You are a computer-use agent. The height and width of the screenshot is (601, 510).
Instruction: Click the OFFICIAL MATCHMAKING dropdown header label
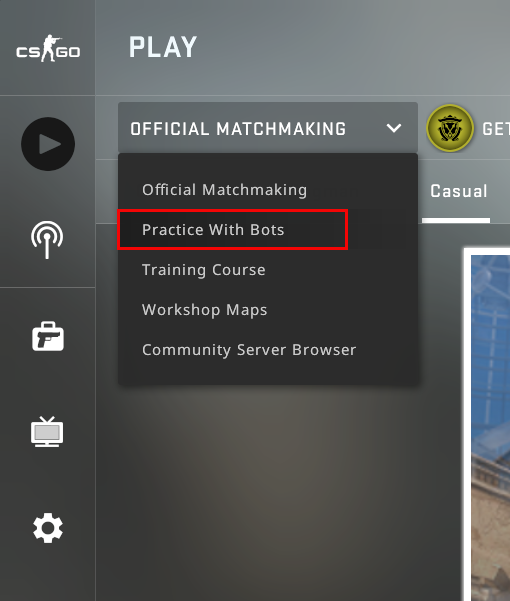tap(238, 129)
